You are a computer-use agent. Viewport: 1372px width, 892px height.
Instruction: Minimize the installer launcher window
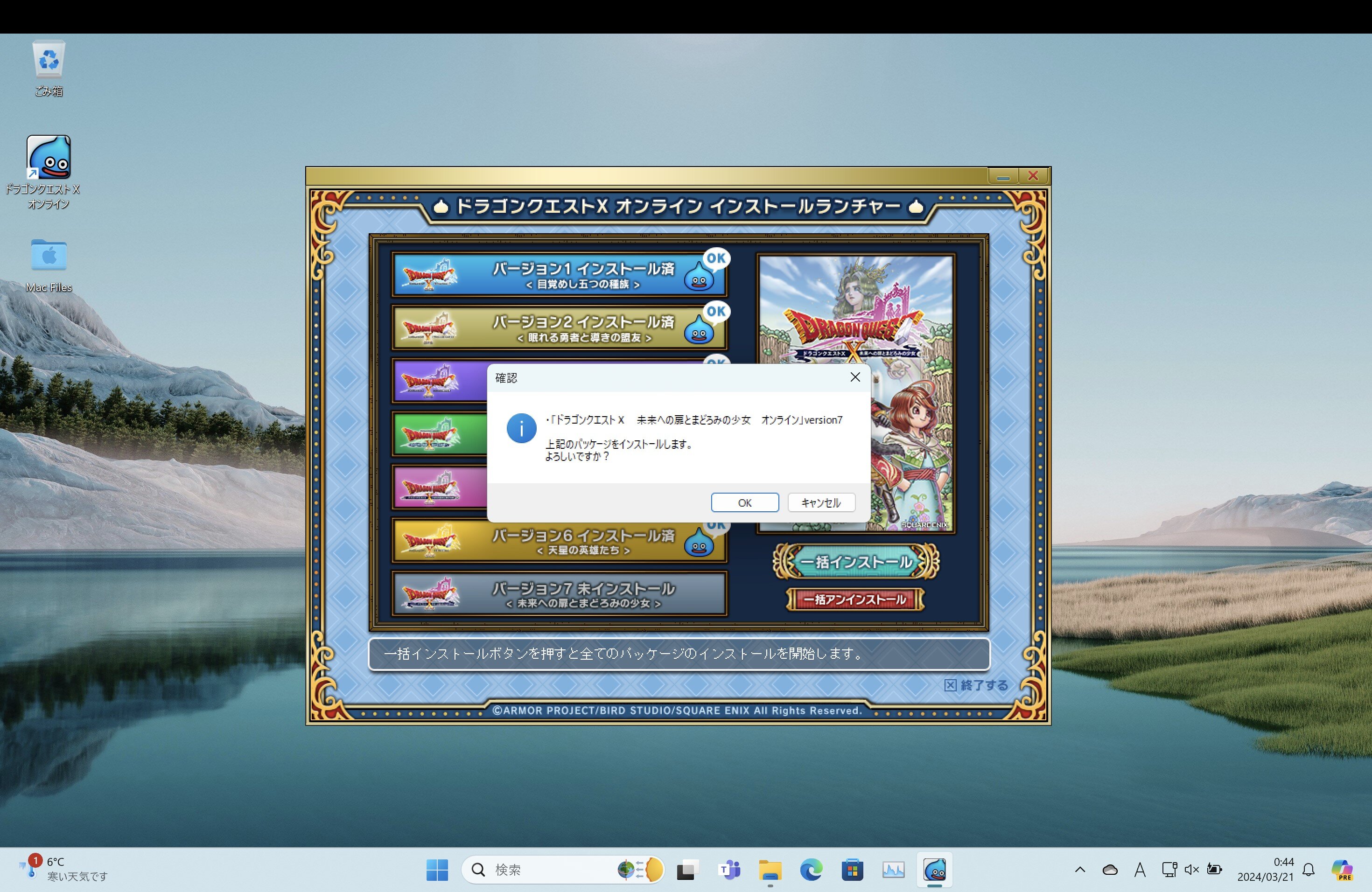coord(1003,176)
